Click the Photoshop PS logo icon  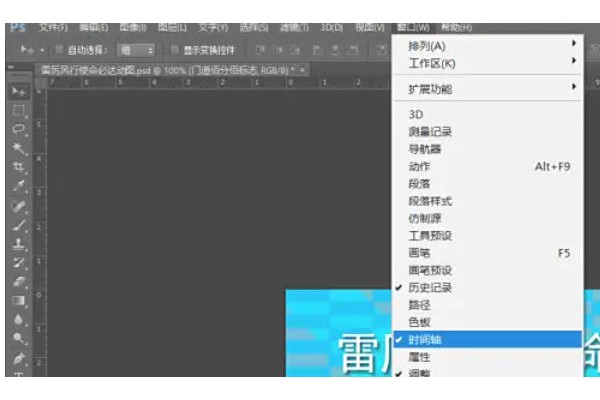18,28
